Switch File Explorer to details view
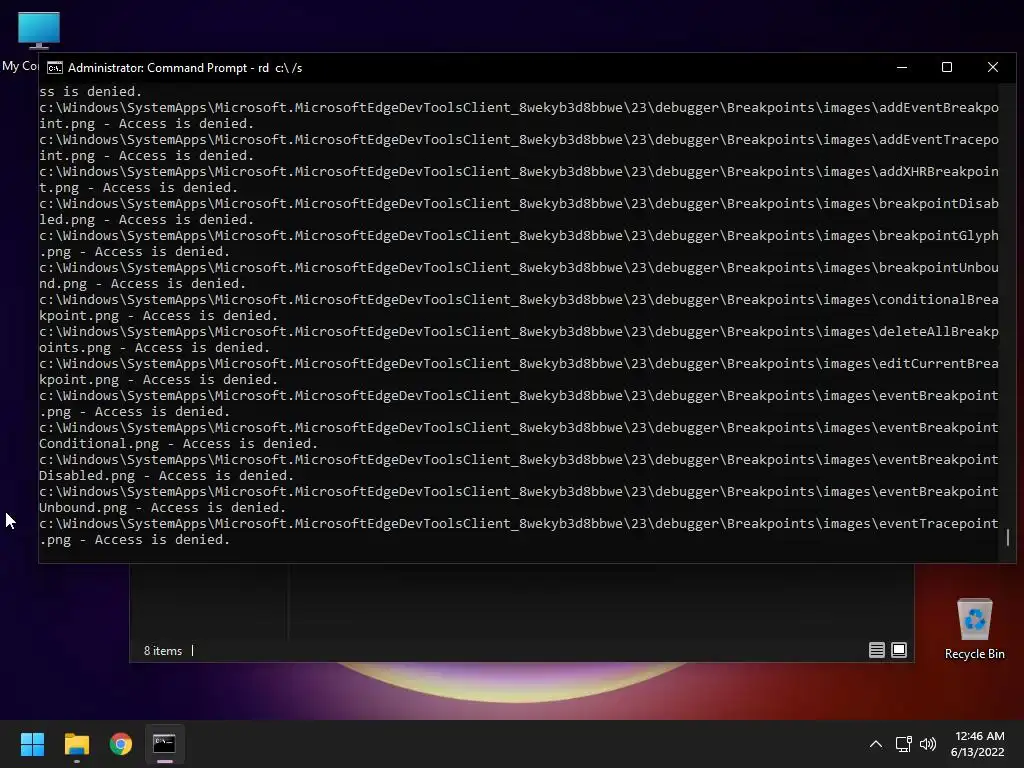Screen dimensions: 1024x768 tap(876, 650)
